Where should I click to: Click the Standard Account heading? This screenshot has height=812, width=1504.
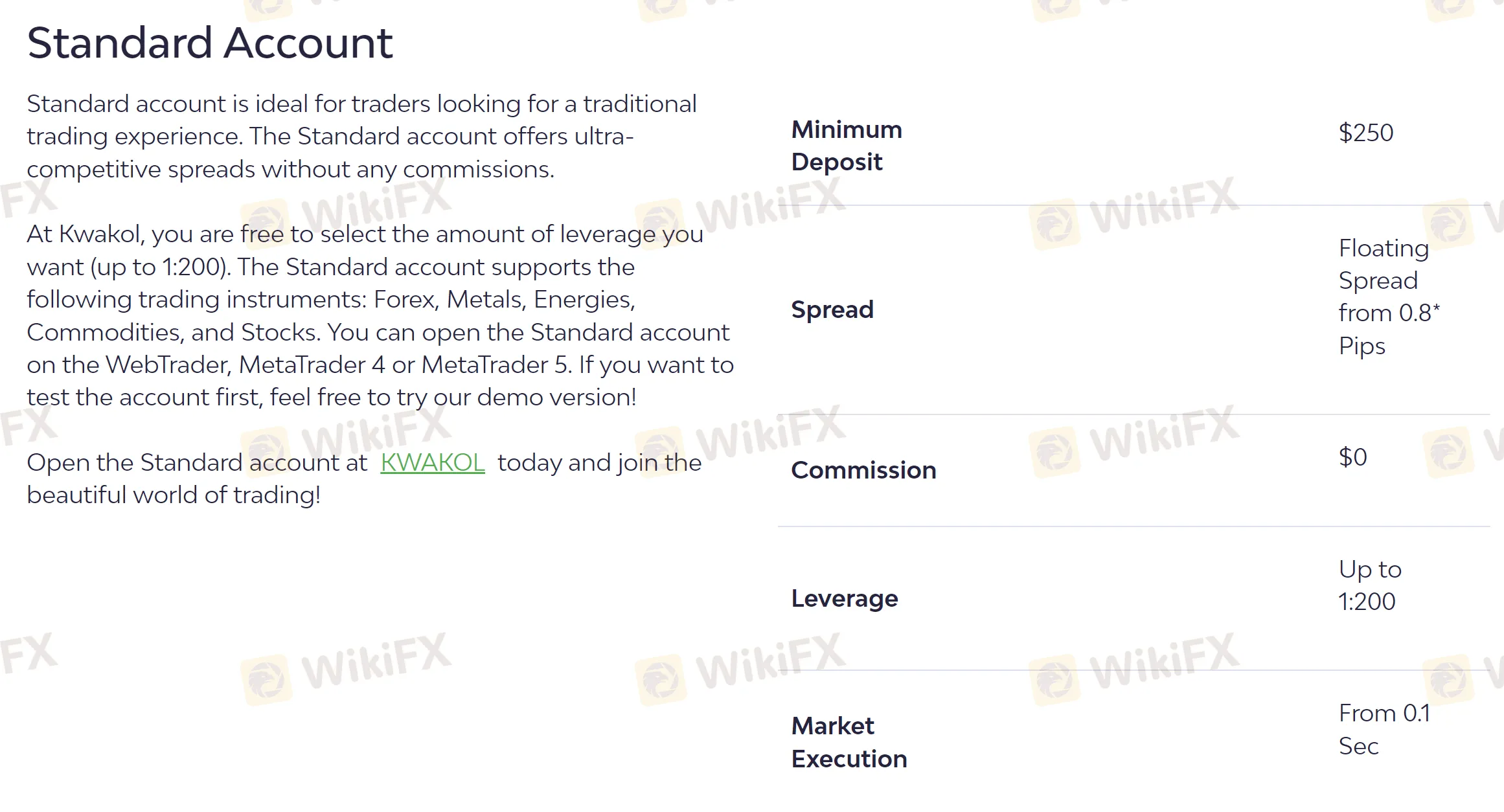(x=210, y=43)
